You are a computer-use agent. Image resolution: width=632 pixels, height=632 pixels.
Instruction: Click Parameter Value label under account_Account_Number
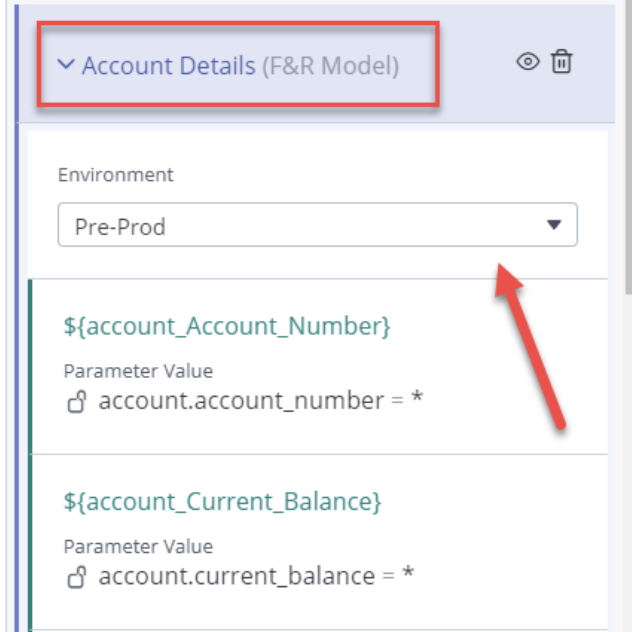[138, 371]
